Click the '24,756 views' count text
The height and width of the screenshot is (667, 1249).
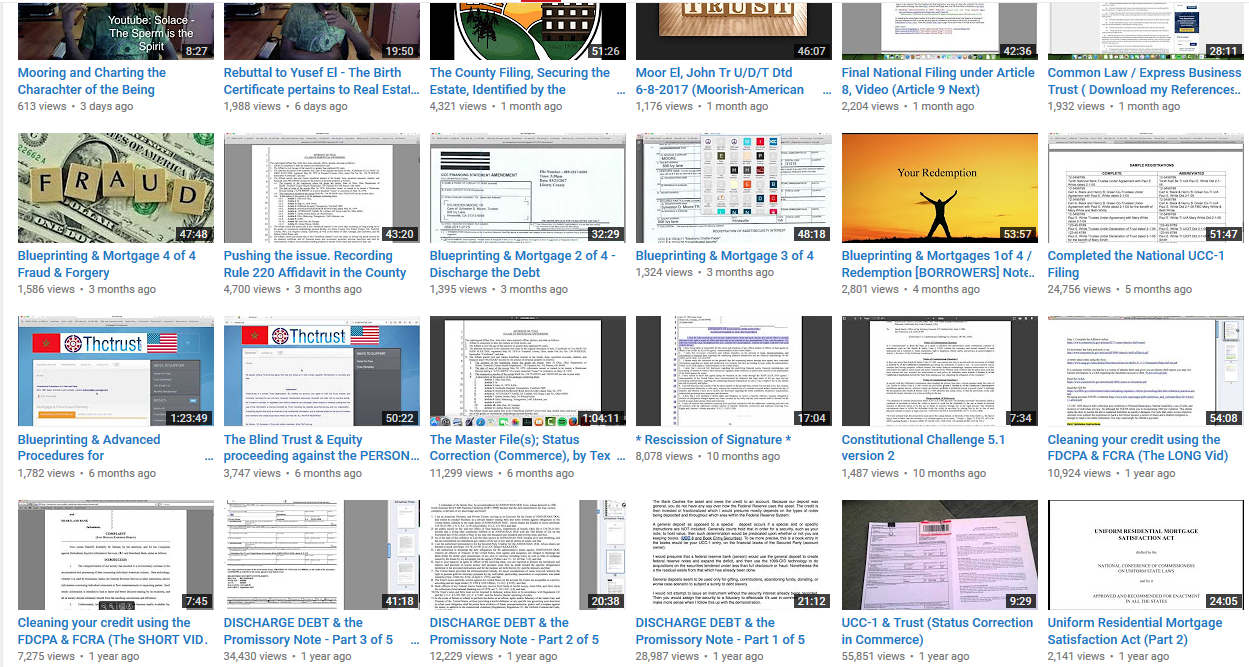tap(1080, 289)
